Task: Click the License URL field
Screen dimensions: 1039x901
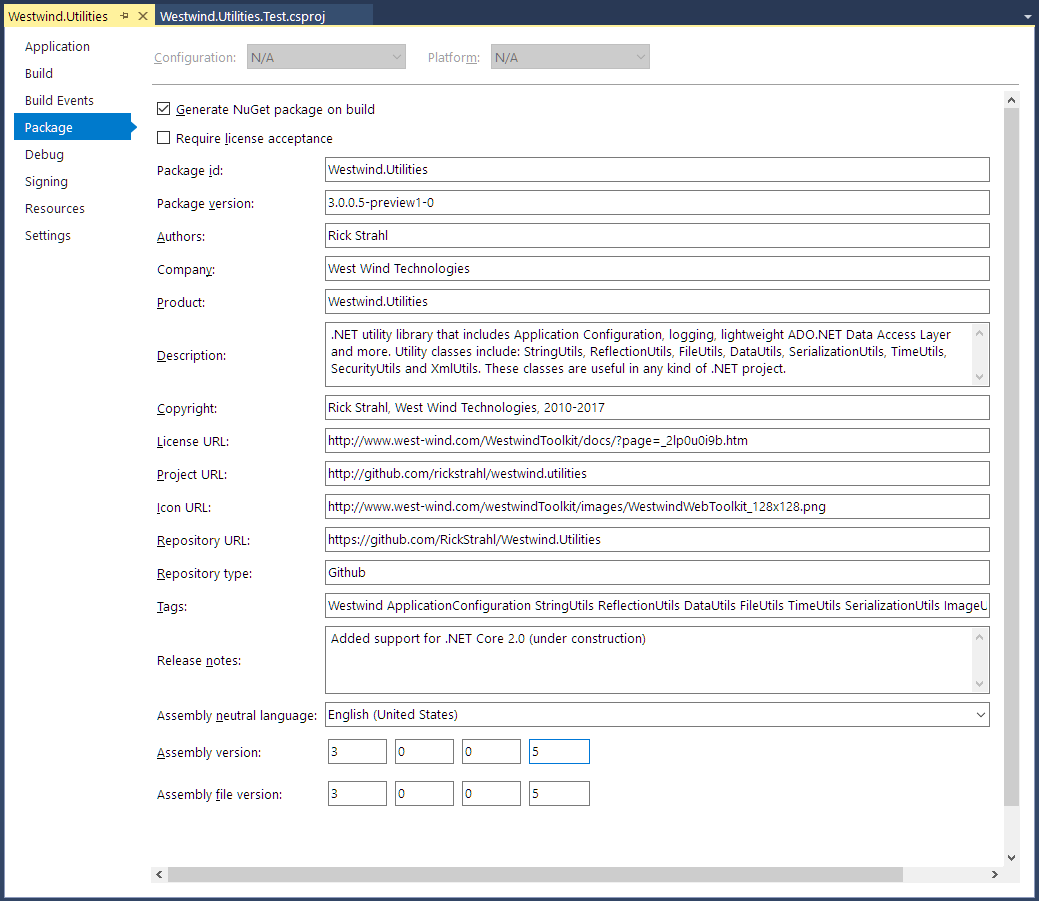Action: coord(657,441)
